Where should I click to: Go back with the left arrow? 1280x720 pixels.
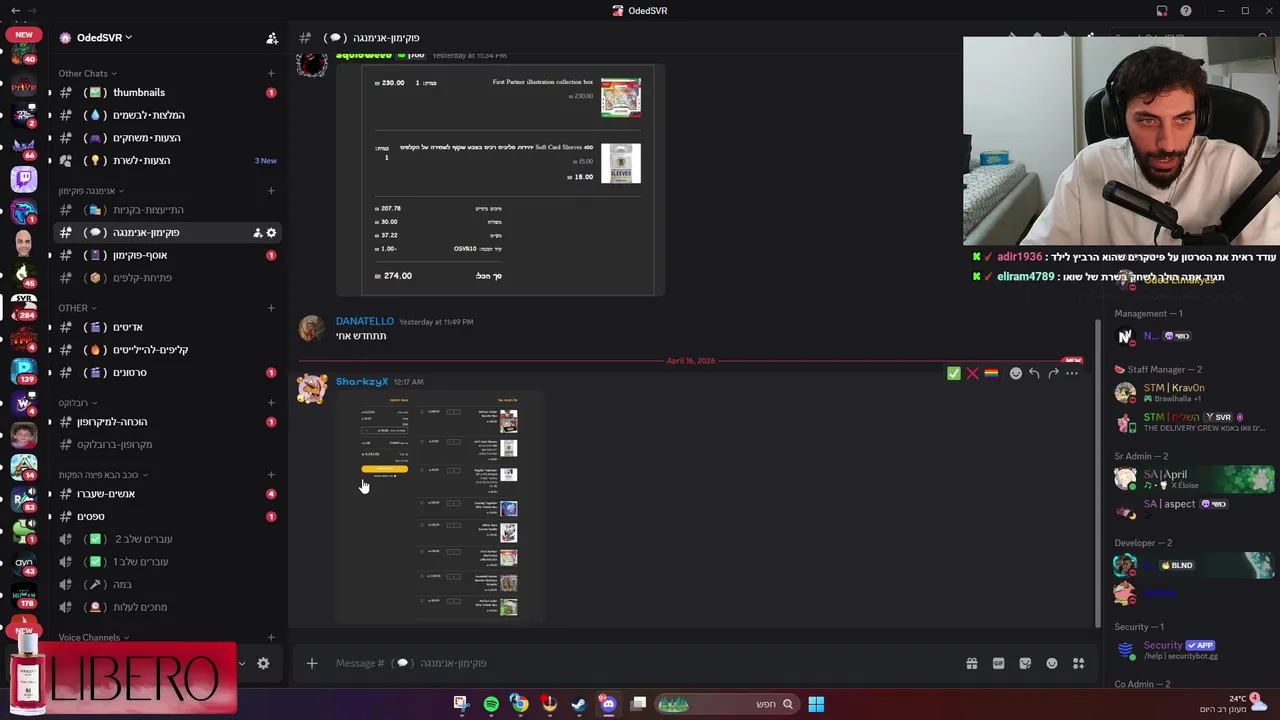coord(15,10)
